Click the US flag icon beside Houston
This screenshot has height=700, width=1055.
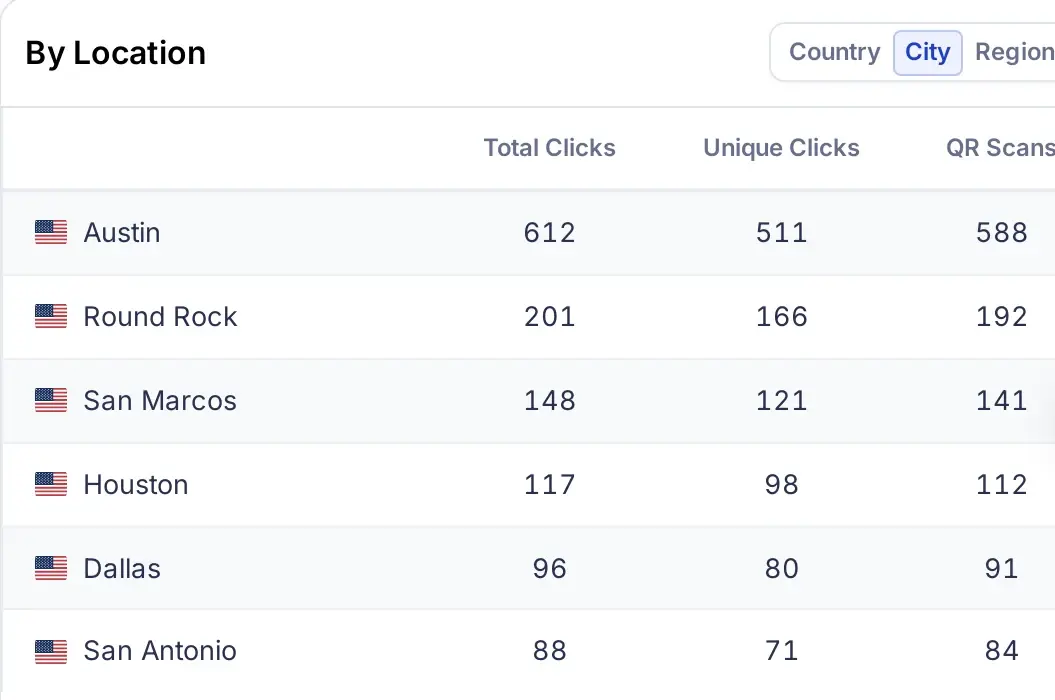pos(51,484)
